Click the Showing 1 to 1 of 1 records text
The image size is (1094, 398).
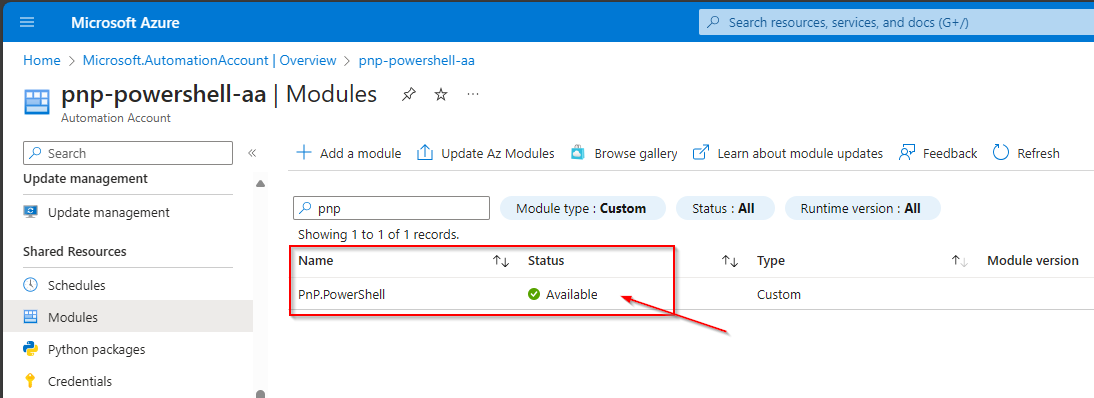(379, 235)
